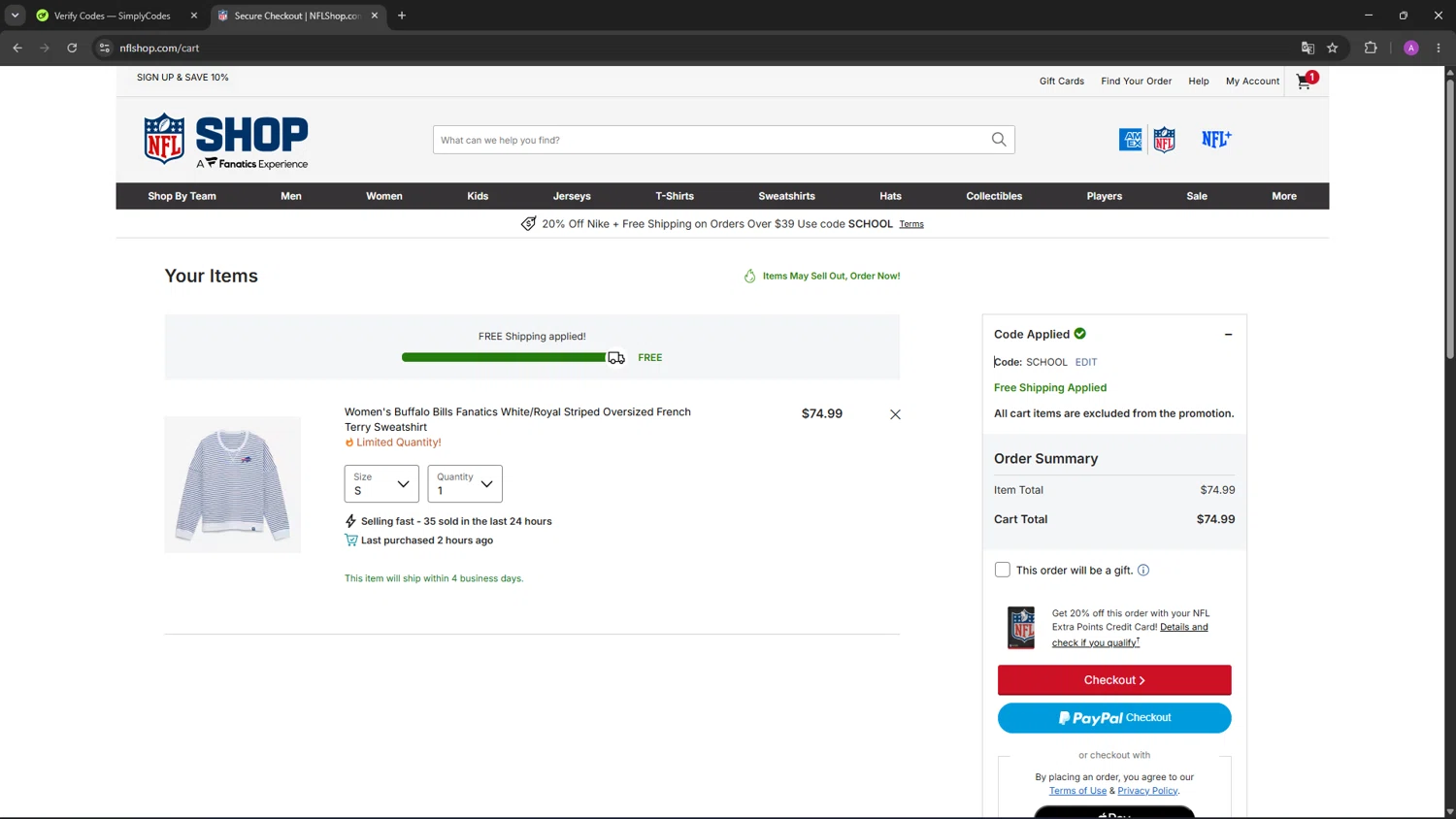This screenshot has height=819, width=1456.
Task: Click 'Details and check if you qualify' link
Action: tap(1131, 635)
